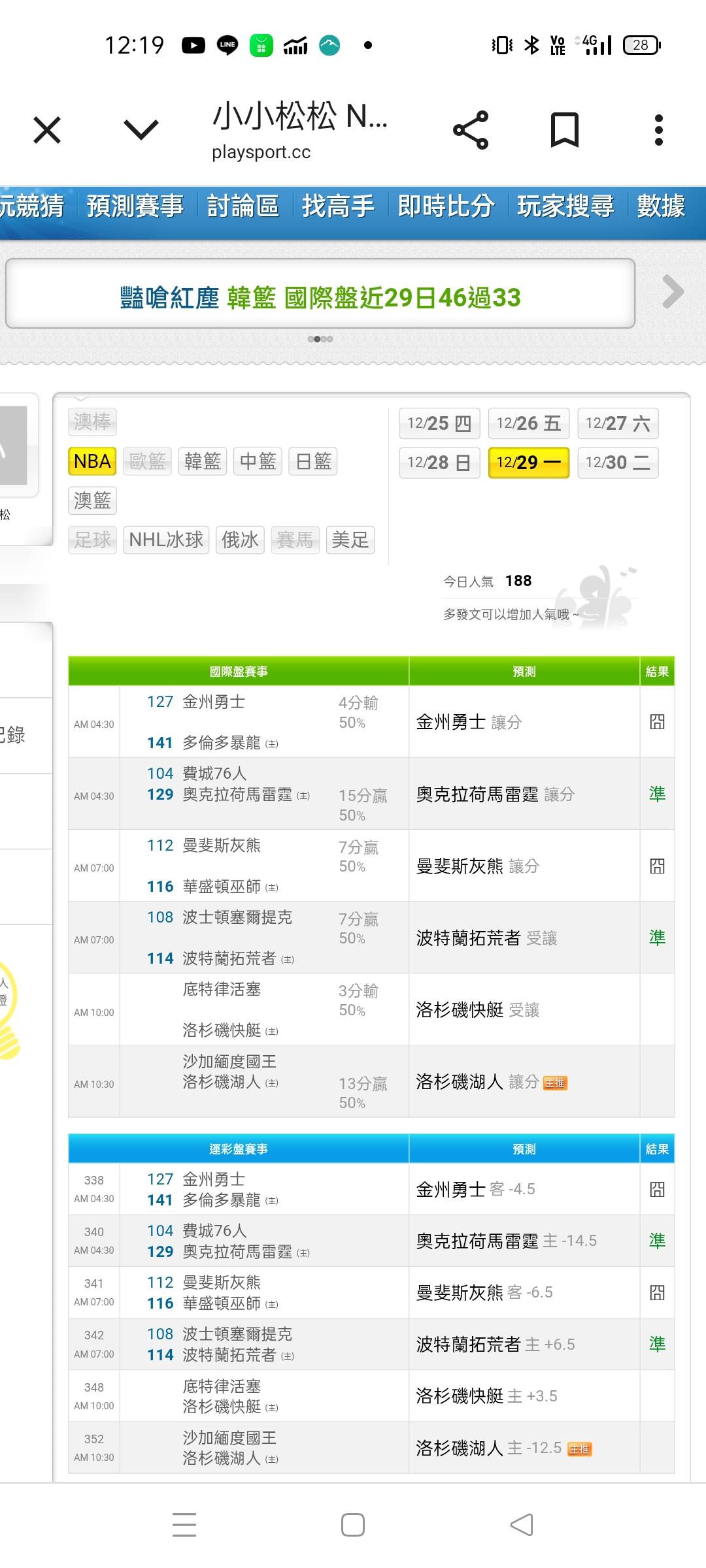Open the 豔嗆紅塵 韓籃 banner link
This screenshot has width=706, height=1568.
coord(320,298)
